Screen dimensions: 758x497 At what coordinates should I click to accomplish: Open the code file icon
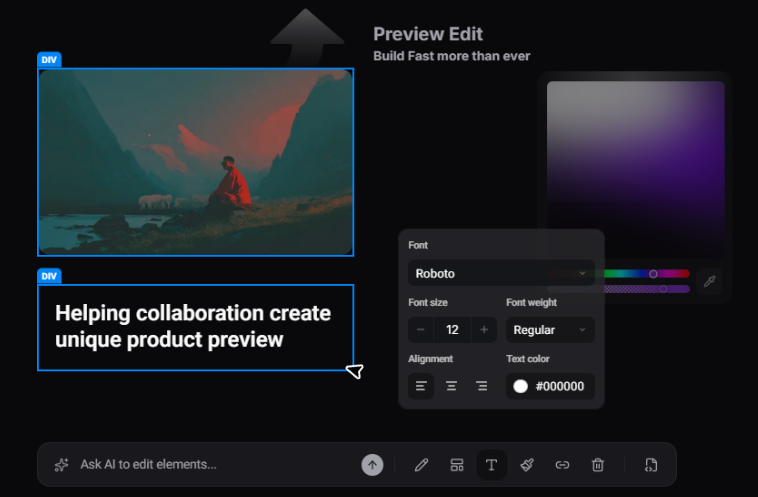tap(651, 465)
